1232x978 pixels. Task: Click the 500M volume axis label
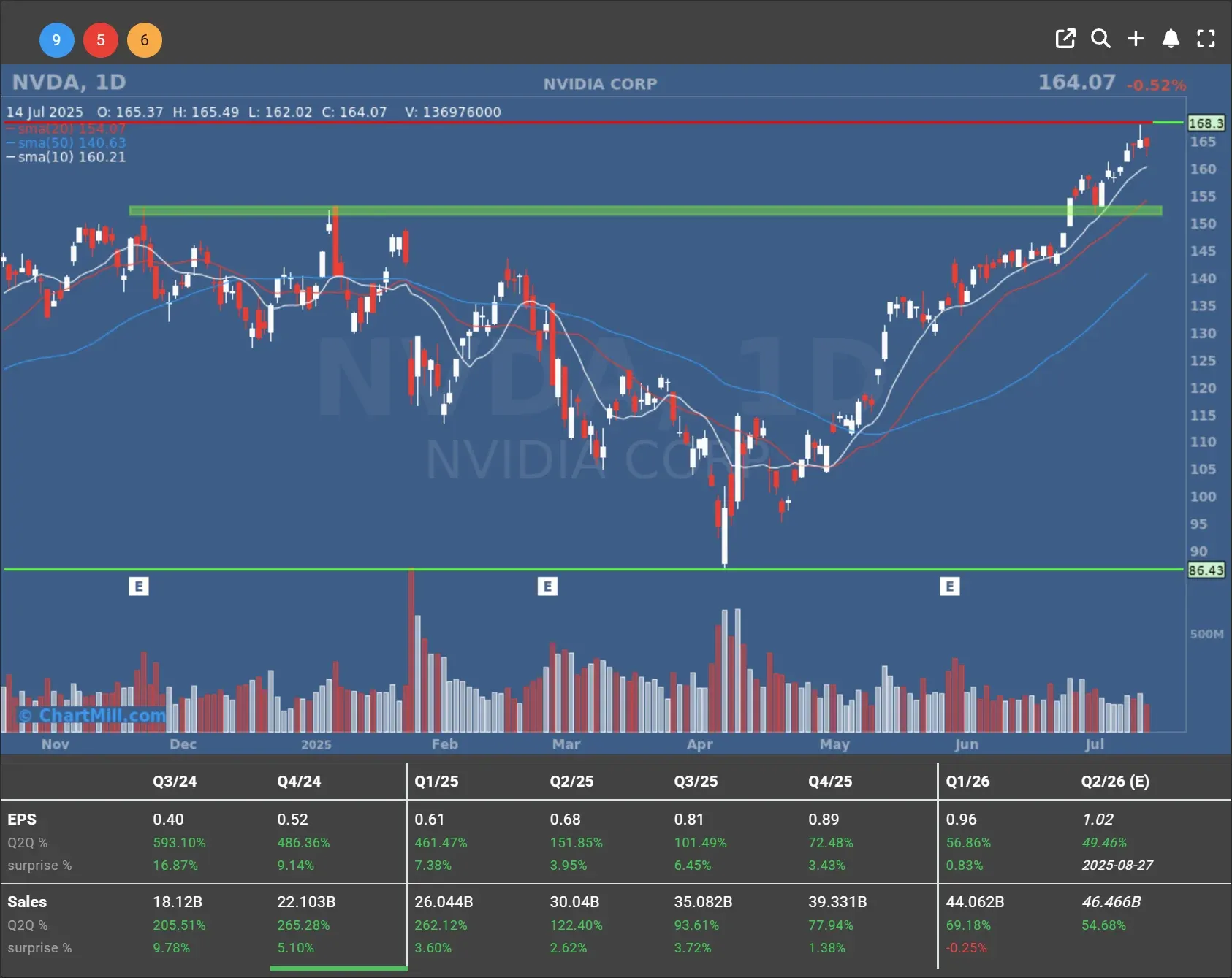coord(1206,634)
